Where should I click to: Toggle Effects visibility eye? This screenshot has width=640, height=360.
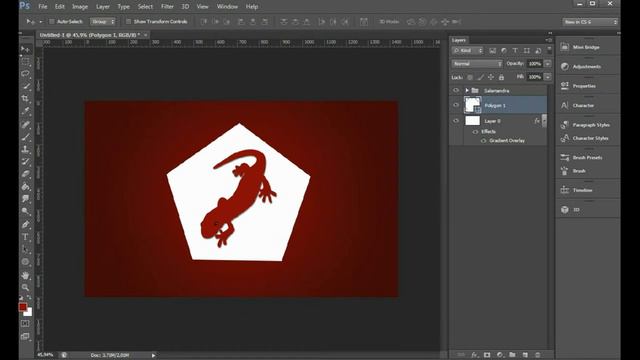click(x=475, y=132)
